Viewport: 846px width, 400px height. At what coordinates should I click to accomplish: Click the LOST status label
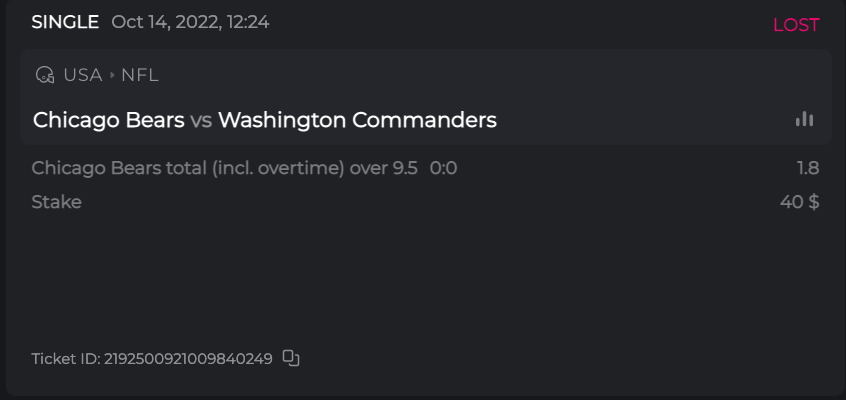point(796,25)
